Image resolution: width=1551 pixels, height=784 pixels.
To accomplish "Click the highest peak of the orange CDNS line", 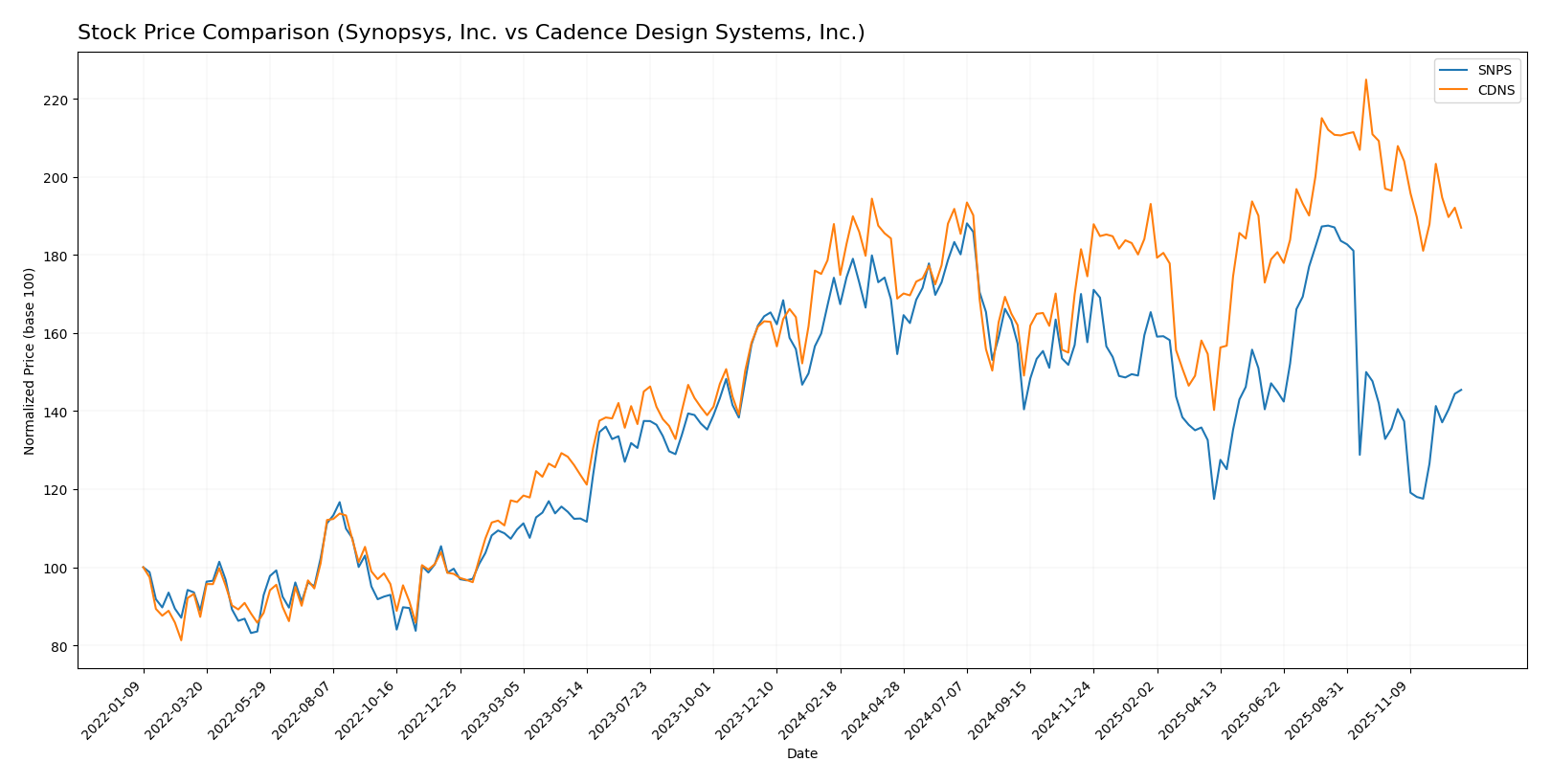I will pyautogui.click(x=1365, y=79).
